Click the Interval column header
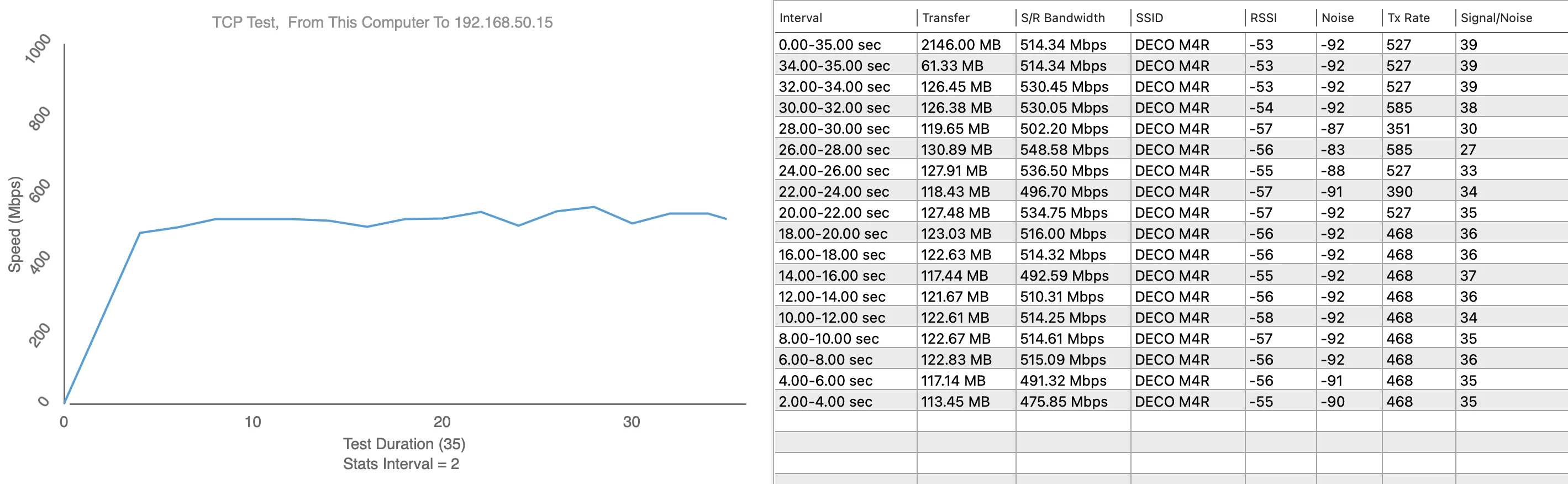The width and height of the screenshot is (1568, 484). click(801, 18)
